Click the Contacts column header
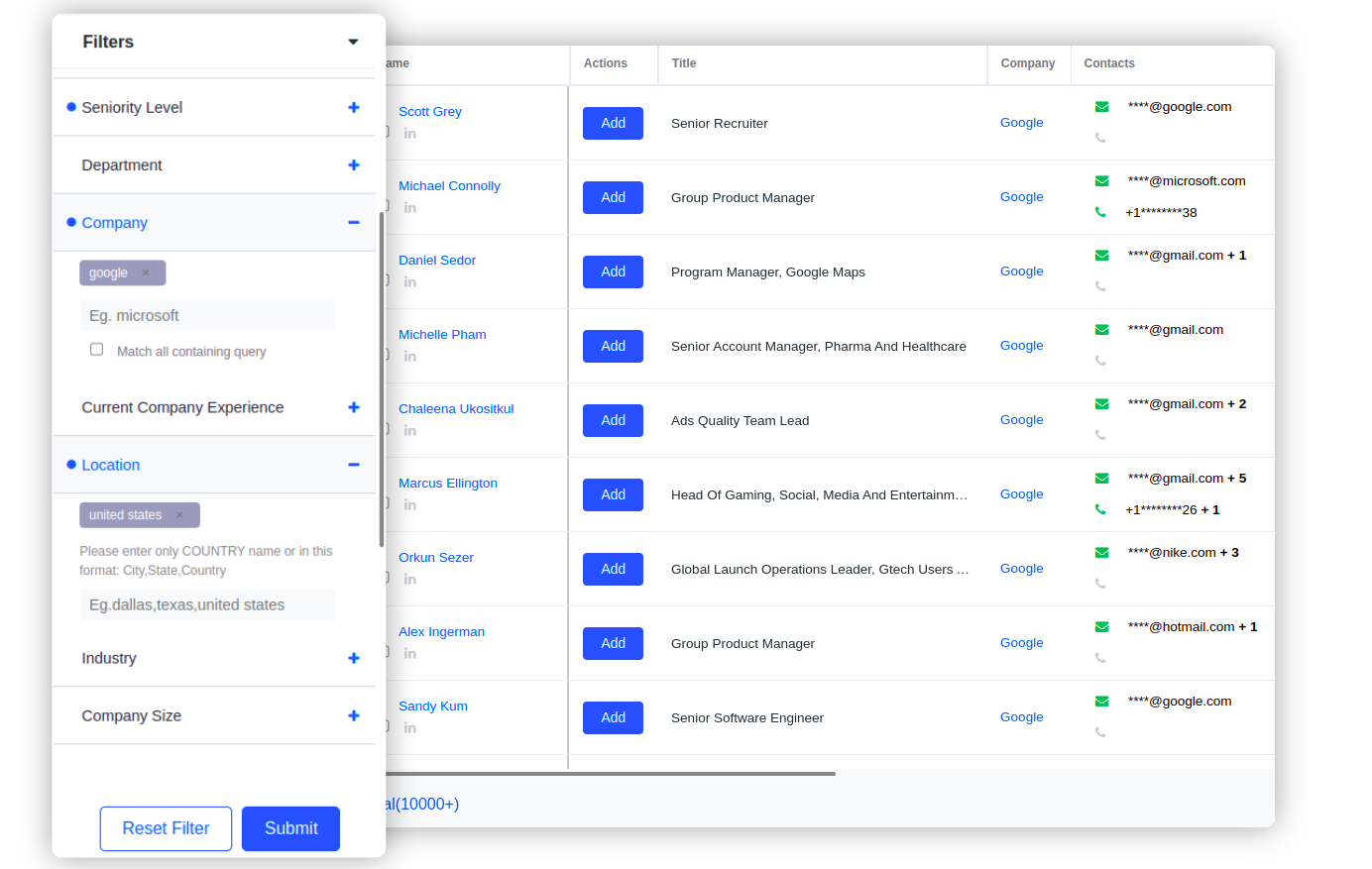 (x=1108, y=63)
